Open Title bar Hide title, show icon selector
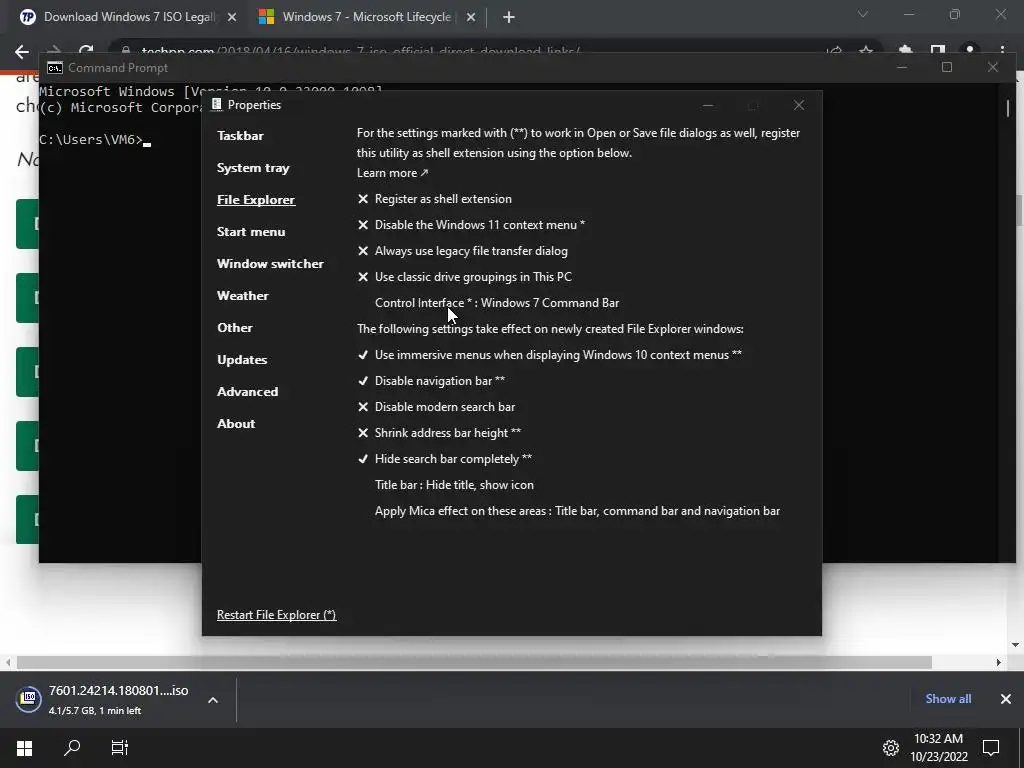This screenshot has width=1024, height=768. click(x=454, y=485)
